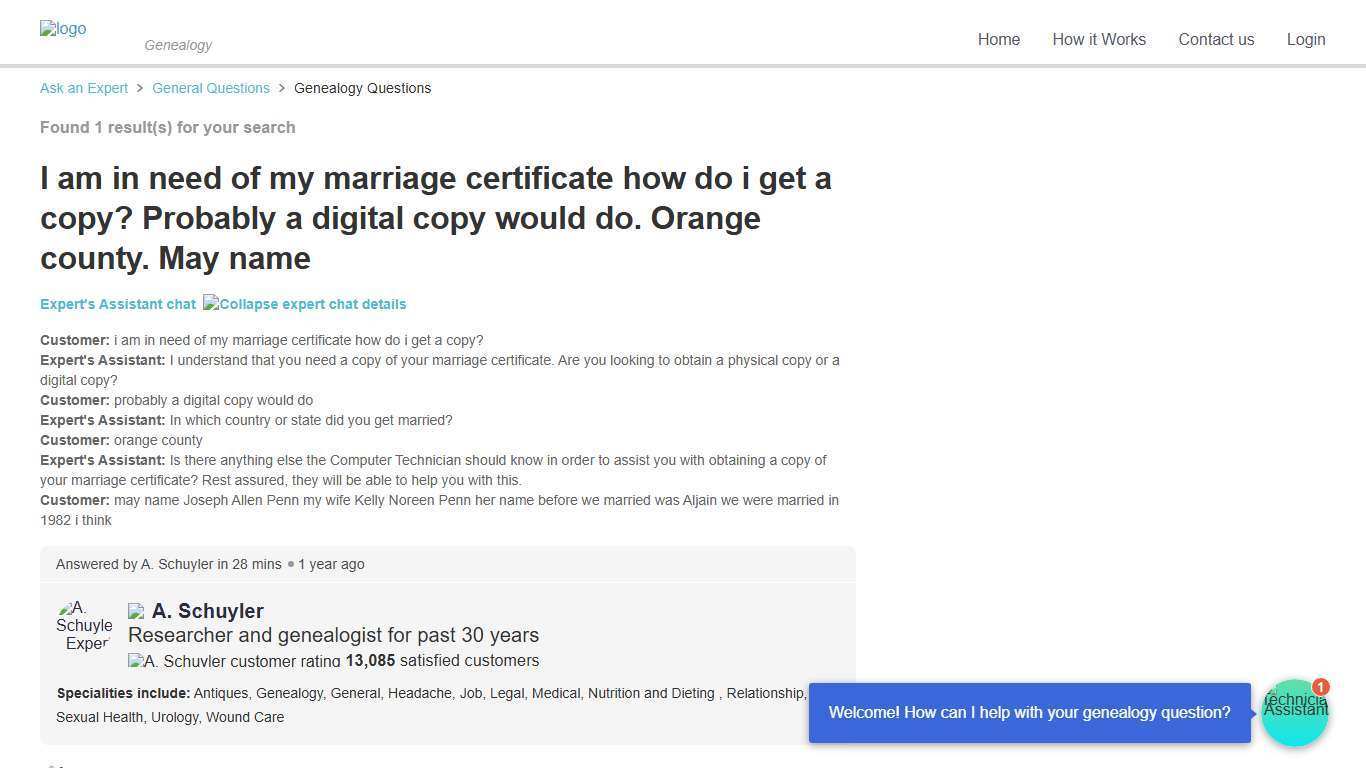Click the small A. Schuyler profile icon
Viewport: 1366px width, 768px height.
134,610
